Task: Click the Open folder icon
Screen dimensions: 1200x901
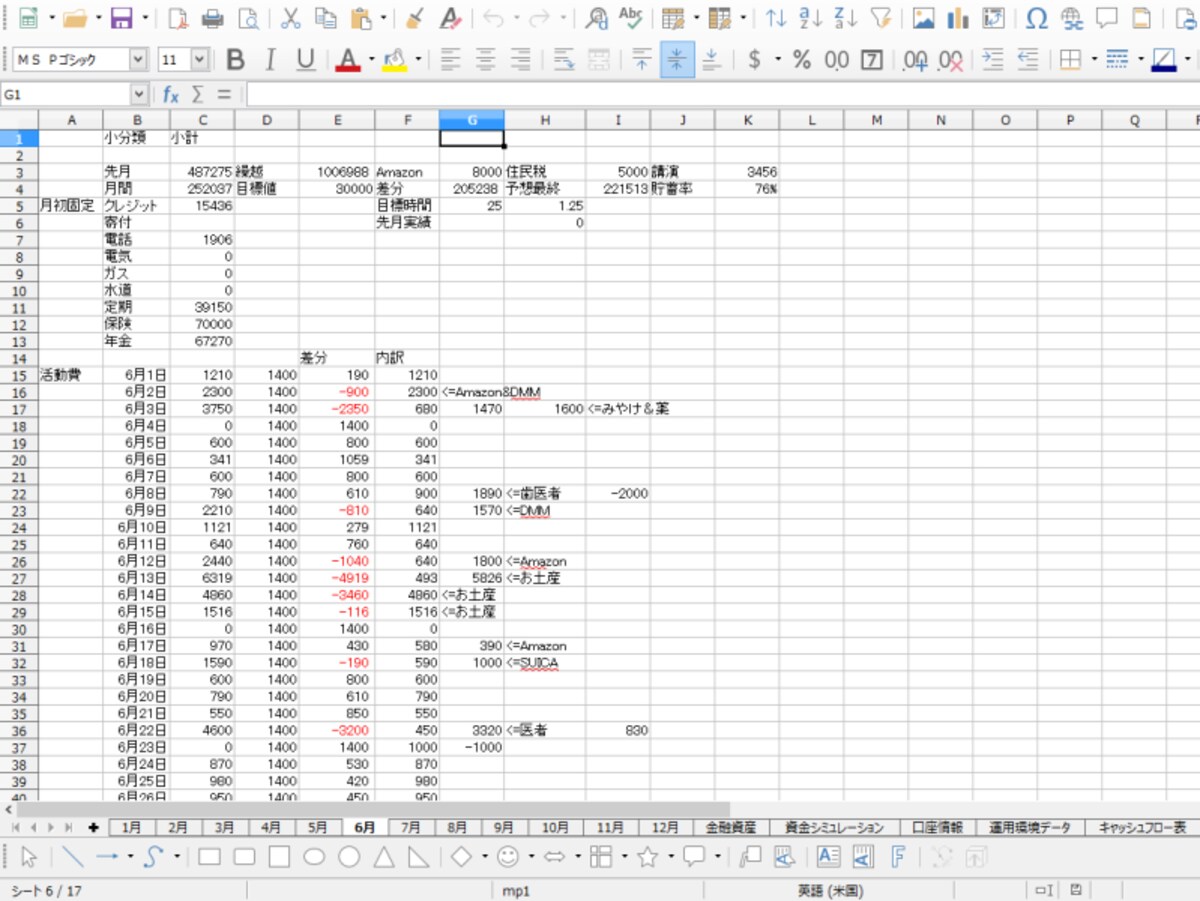Action: tap(75, 18)
